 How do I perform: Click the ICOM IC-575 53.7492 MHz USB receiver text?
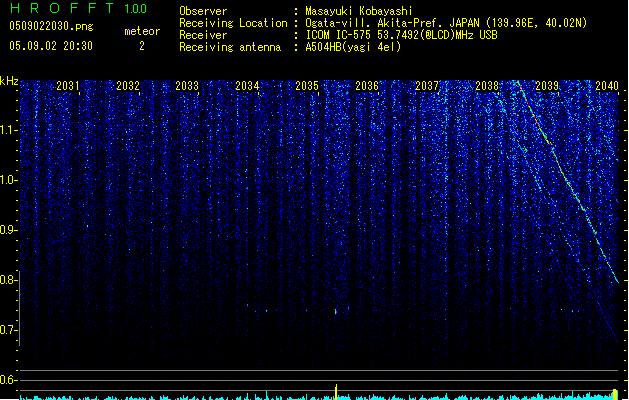401,35
